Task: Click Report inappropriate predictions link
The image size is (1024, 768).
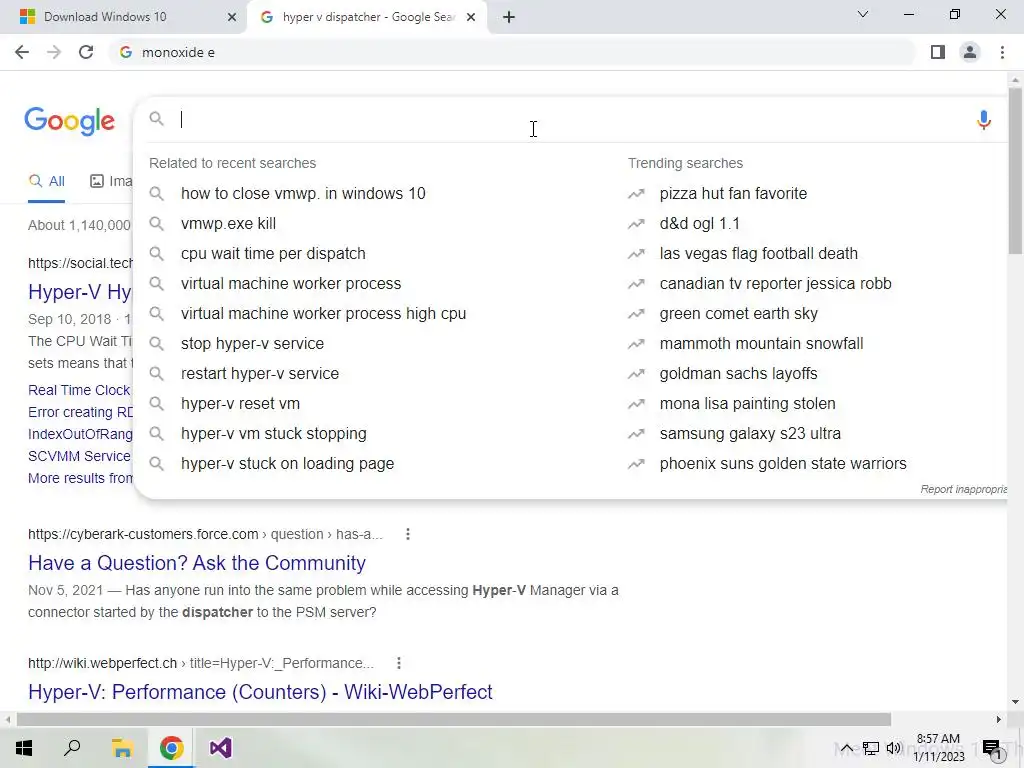Action: [963, 489]
